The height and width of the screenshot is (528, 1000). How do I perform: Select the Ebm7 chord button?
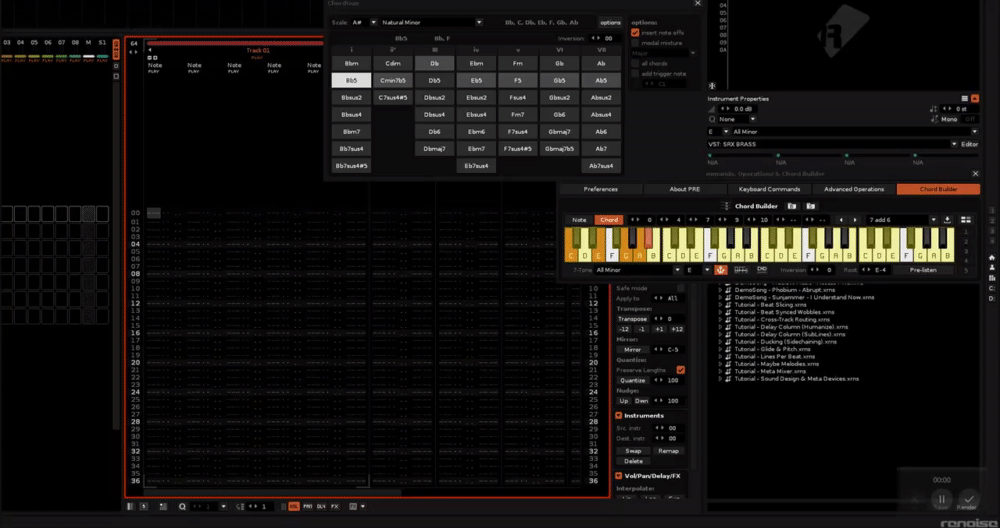click(x=476, y=149)
